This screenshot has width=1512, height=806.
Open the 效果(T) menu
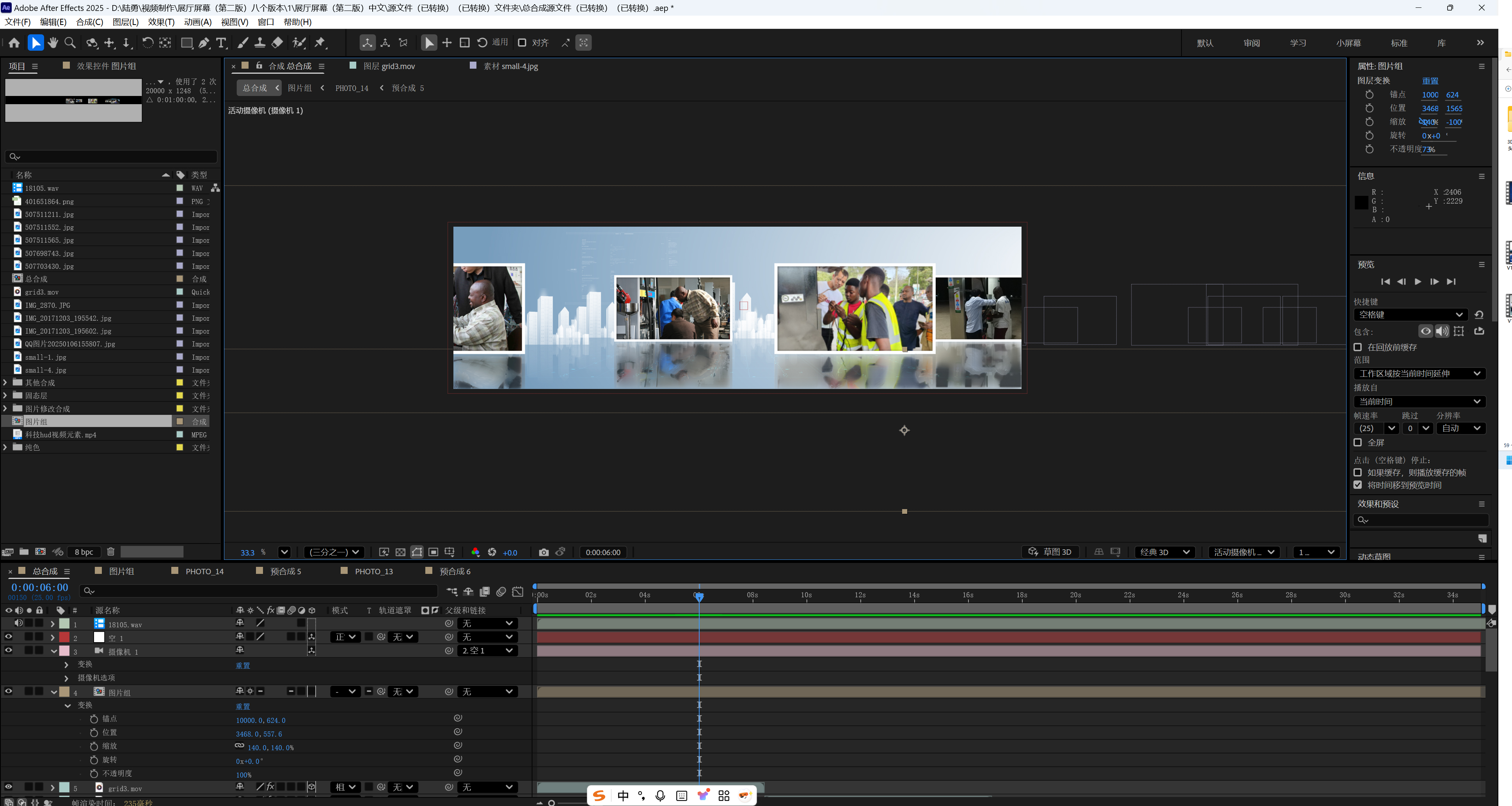pos(161,22)
